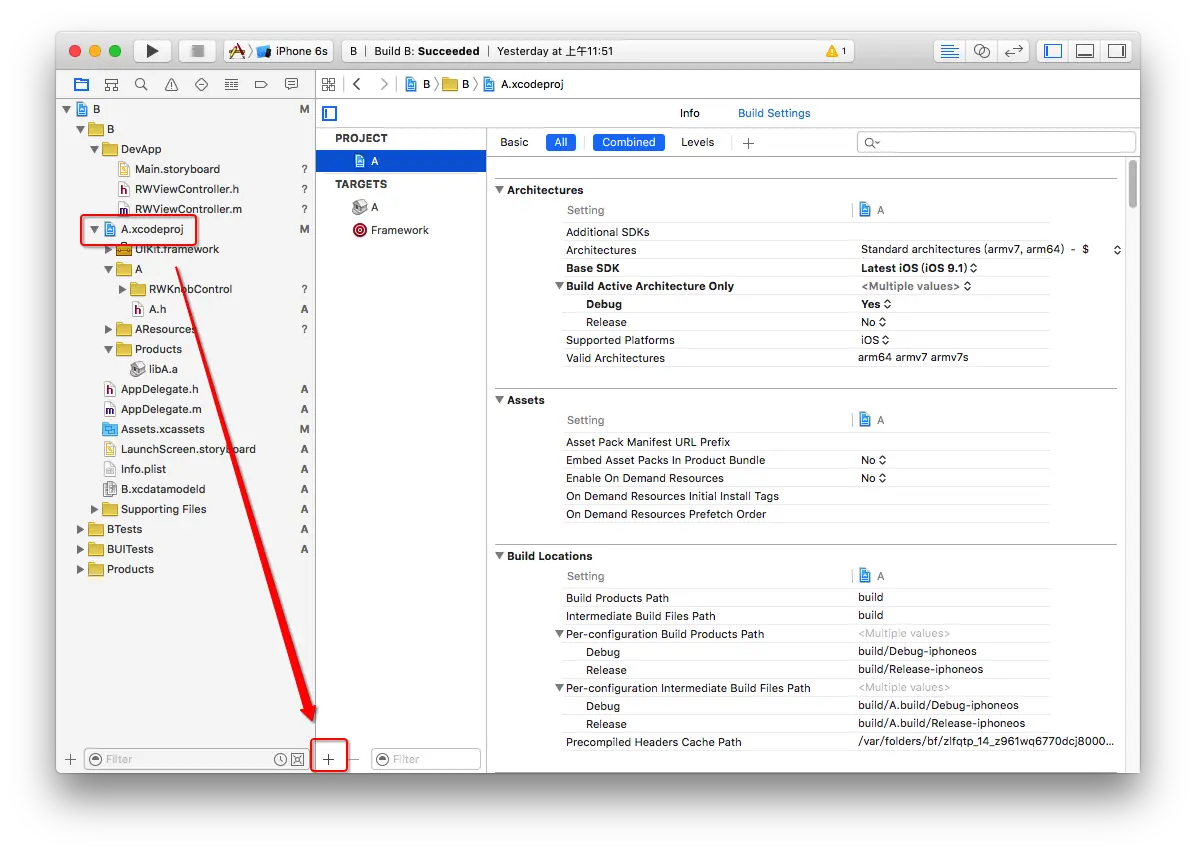Collapse Per-configuration Build Products Path
Screen dimensions: 1196x853
(x=559, y=634)
